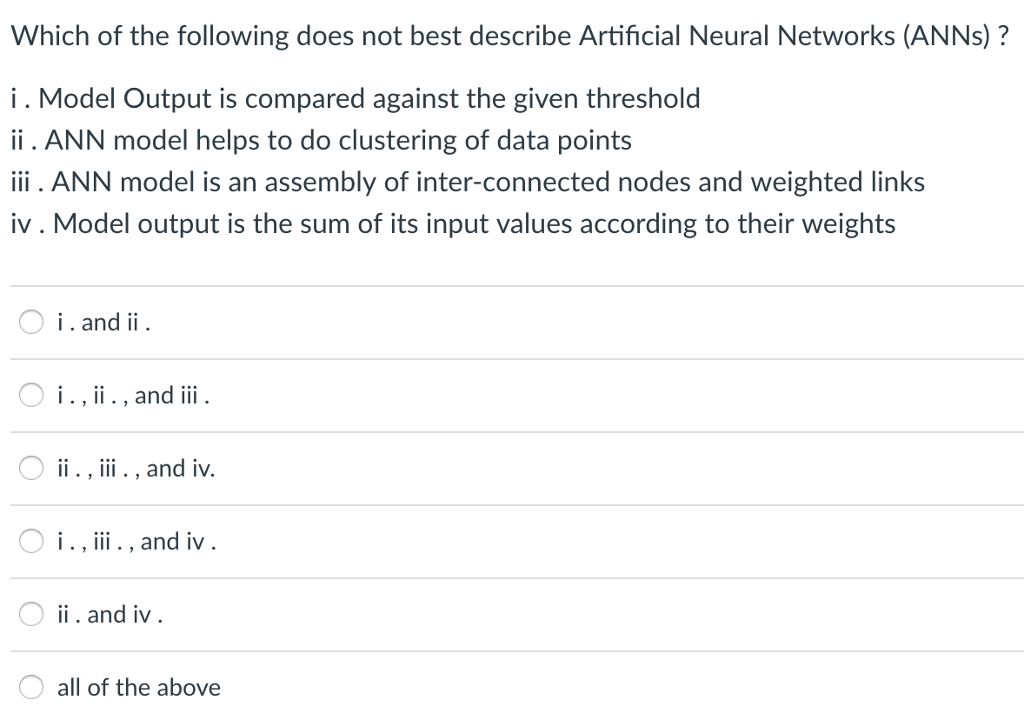Click the "i., ii., and iii." label text
The height and width of the screenshot is (720, 1024).
tap(133, 395)
